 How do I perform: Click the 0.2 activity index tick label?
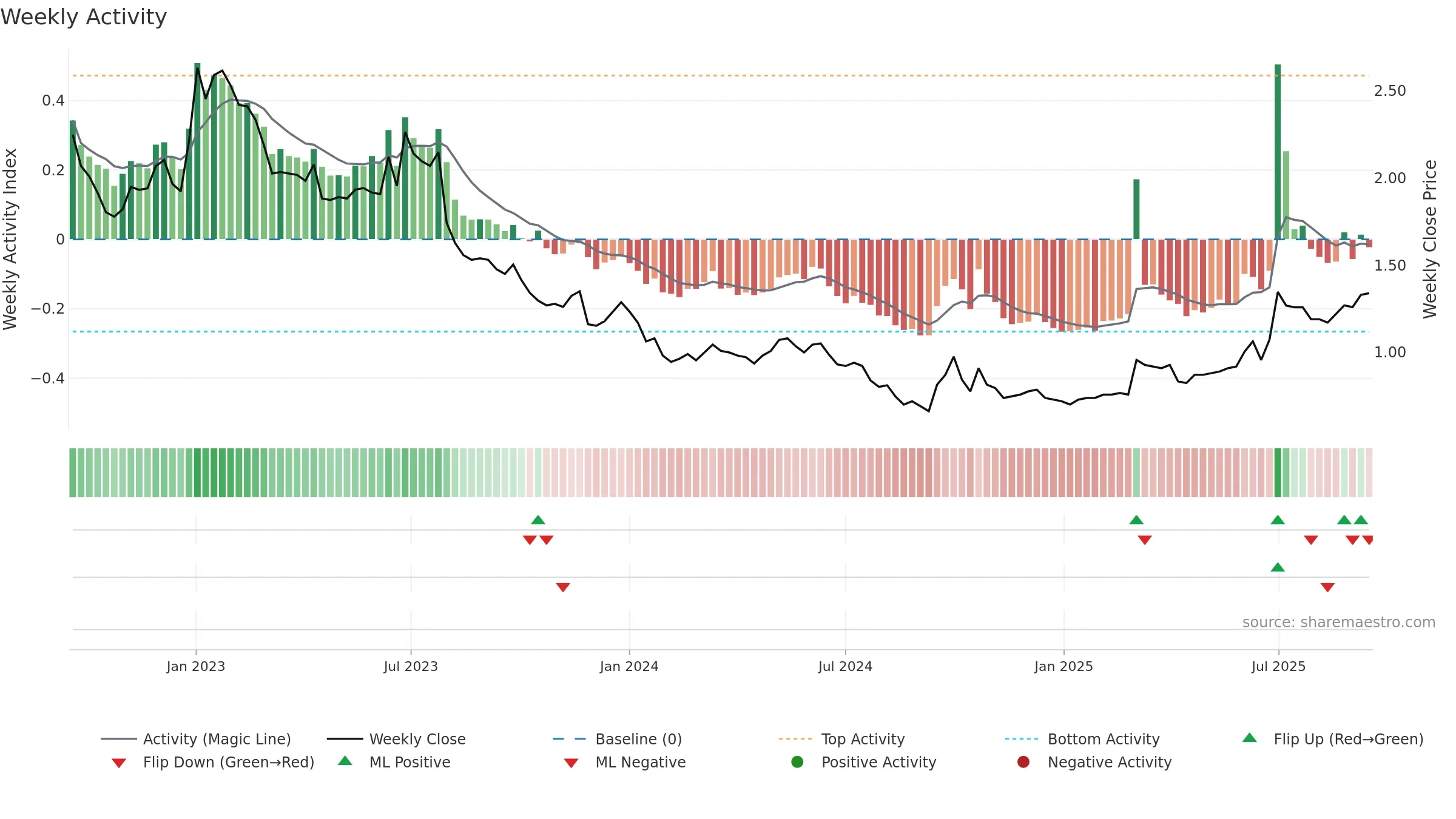(x=53, y=170)
